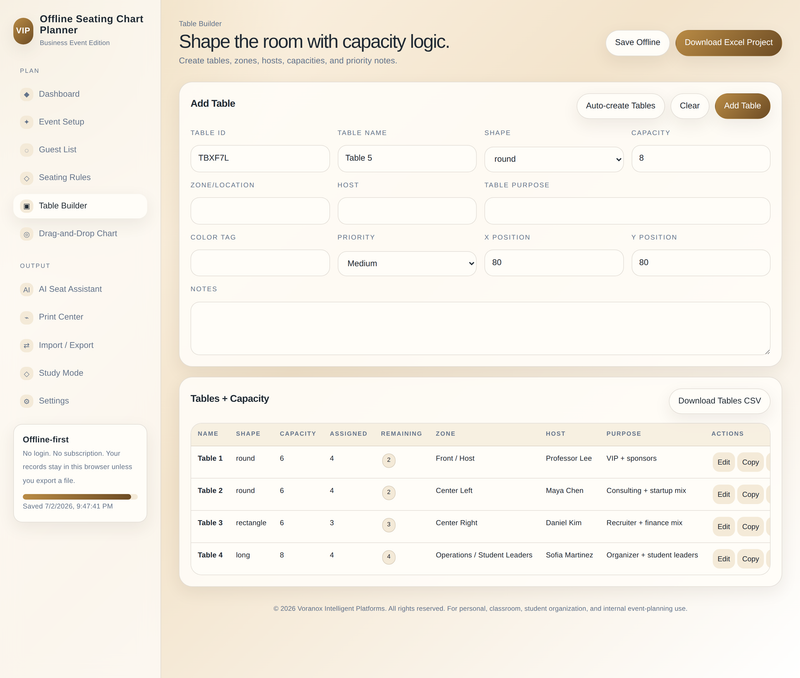The height and width of the screenshot is (678, 800).
Task: Edit Table 1 row
Action: pyautogui.click(x=723, y=462)
